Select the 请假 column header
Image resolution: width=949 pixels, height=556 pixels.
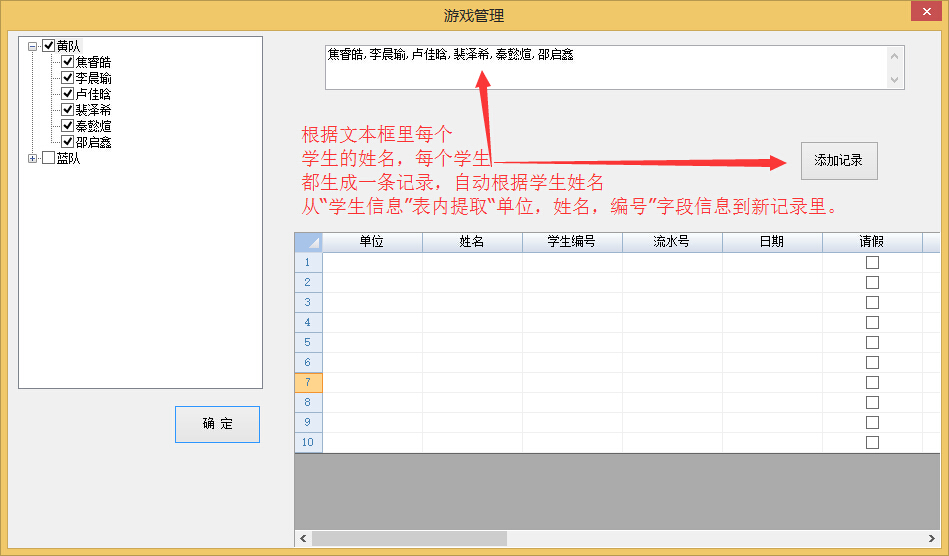872,242
